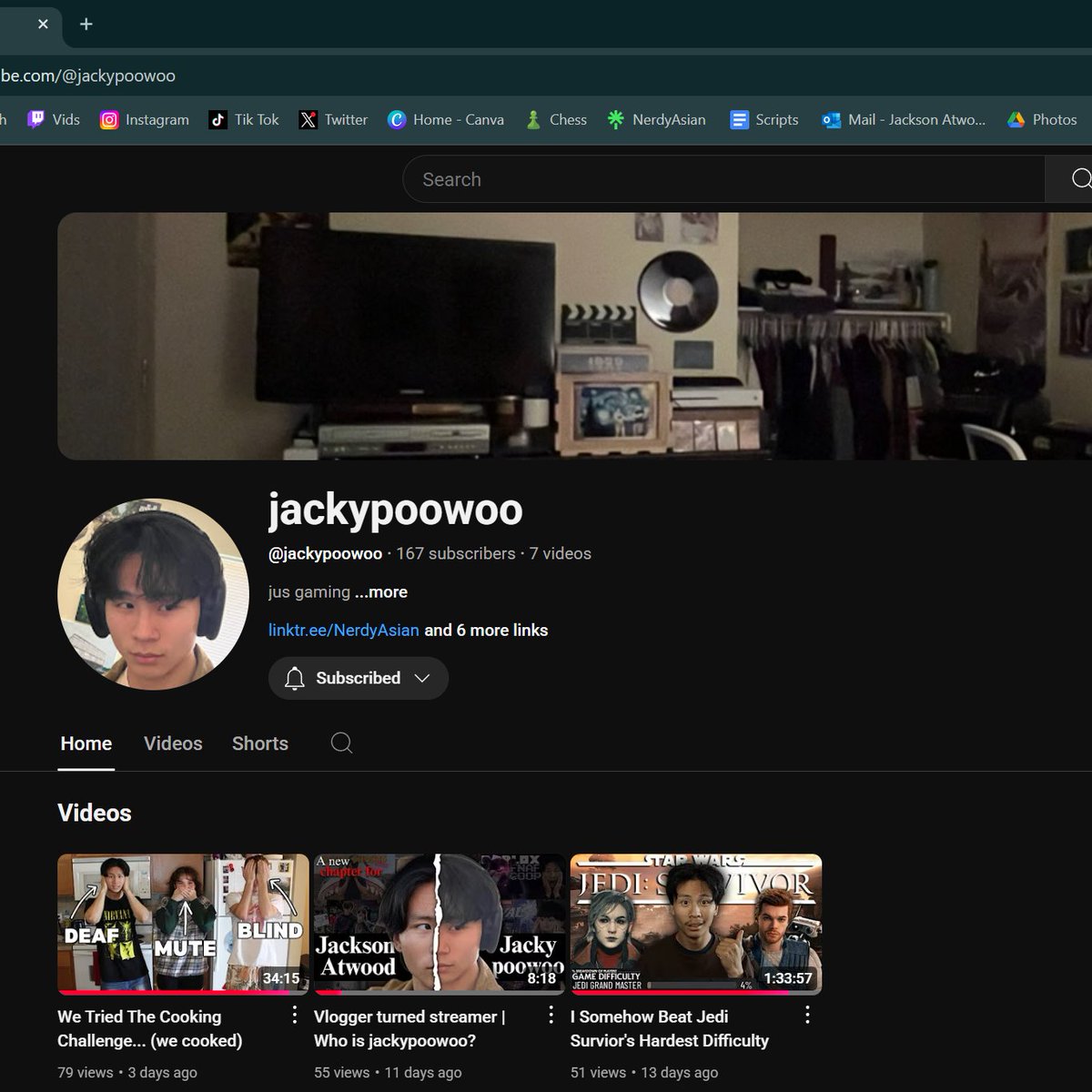Image resolution: width=1092 pixels, height=1092 pixels.
Task: Click the jackypoowoo channel title
Action: pyautogui.click(x=395, y=510)
